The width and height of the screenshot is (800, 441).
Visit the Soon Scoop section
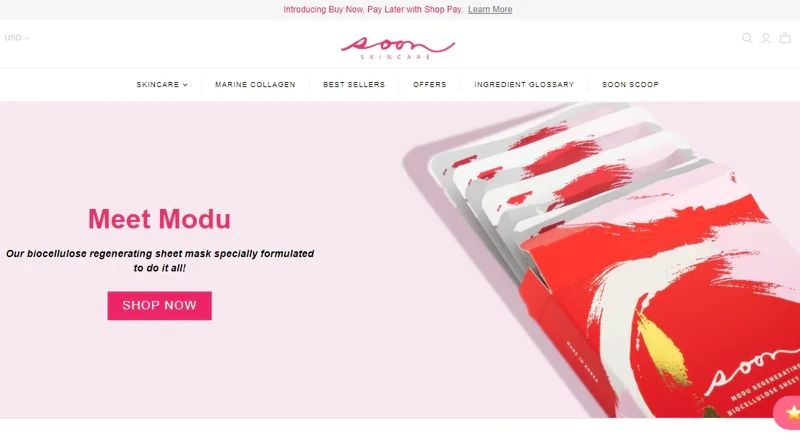pyautogui.click(x=630, y=85)
